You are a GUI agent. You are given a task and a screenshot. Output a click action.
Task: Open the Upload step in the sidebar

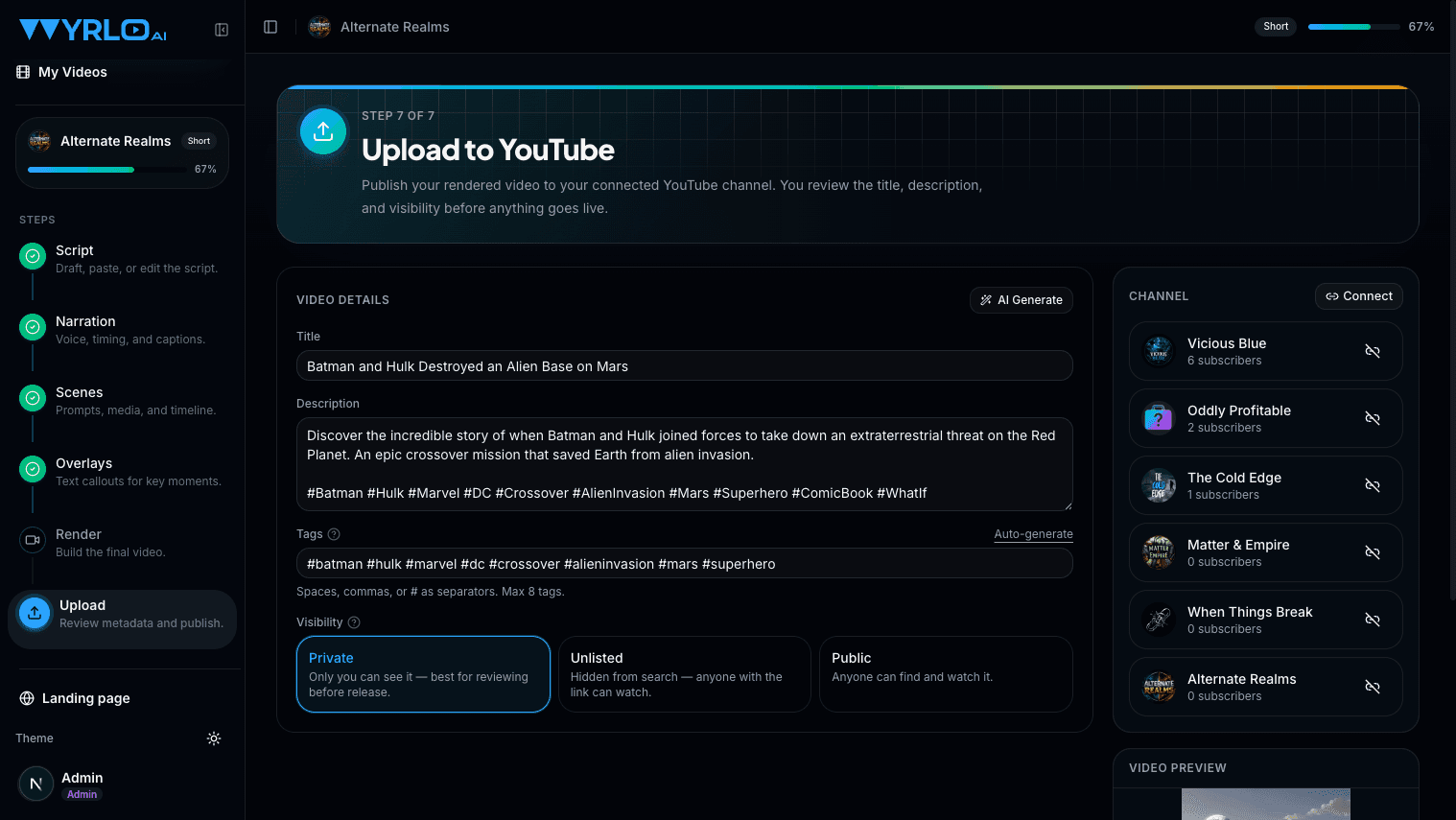point(123,620)
